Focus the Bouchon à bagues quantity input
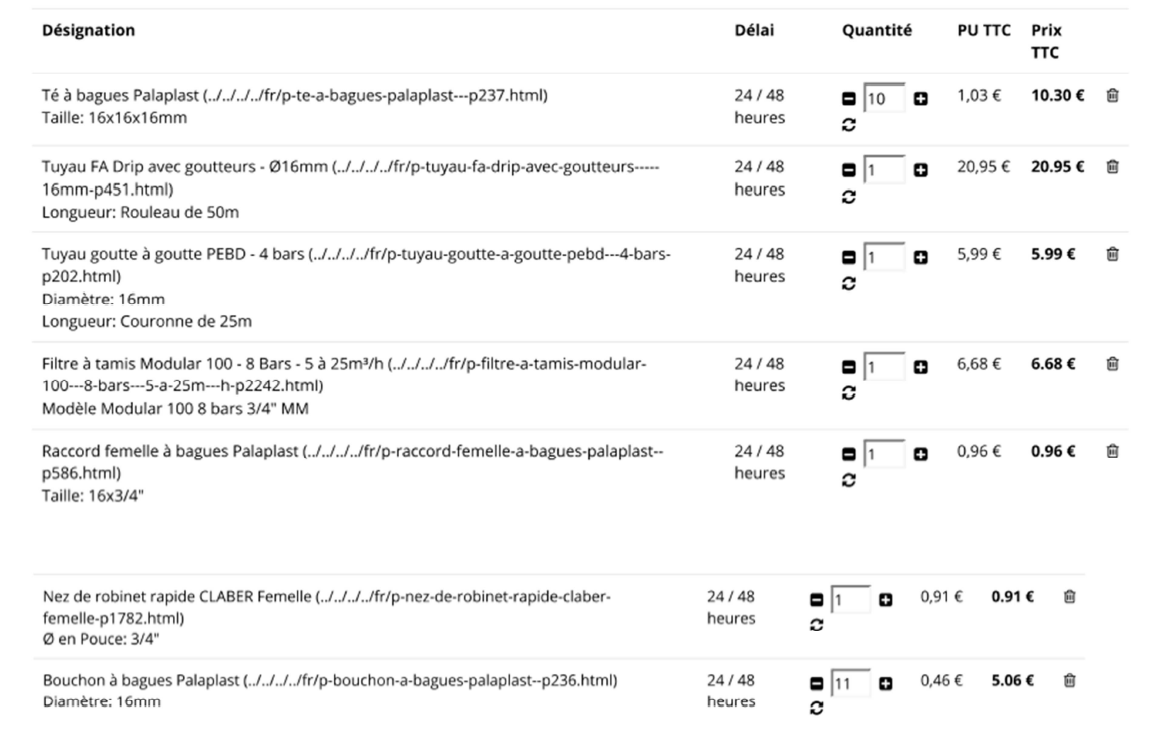 click(x=850, y=683)
